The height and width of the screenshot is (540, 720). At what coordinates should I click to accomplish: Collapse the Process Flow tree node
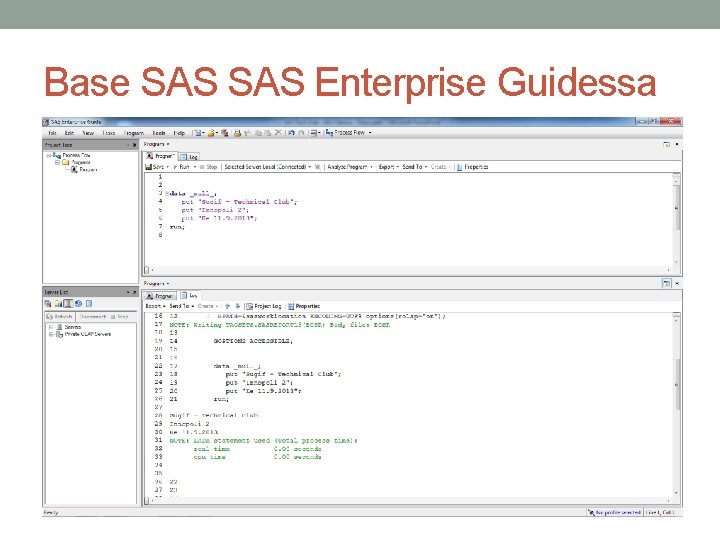[x=49, y=156]
